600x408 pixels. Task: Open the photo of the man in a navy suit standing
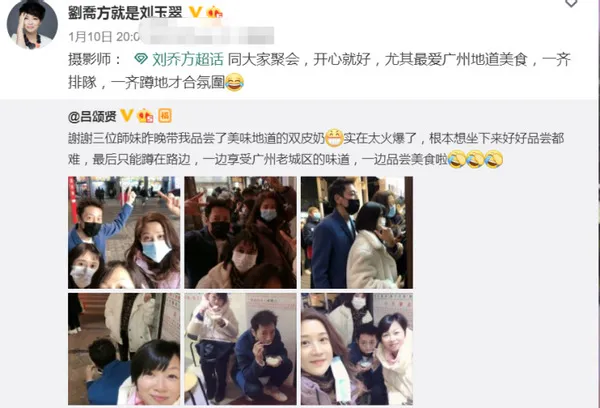(357, 232)
